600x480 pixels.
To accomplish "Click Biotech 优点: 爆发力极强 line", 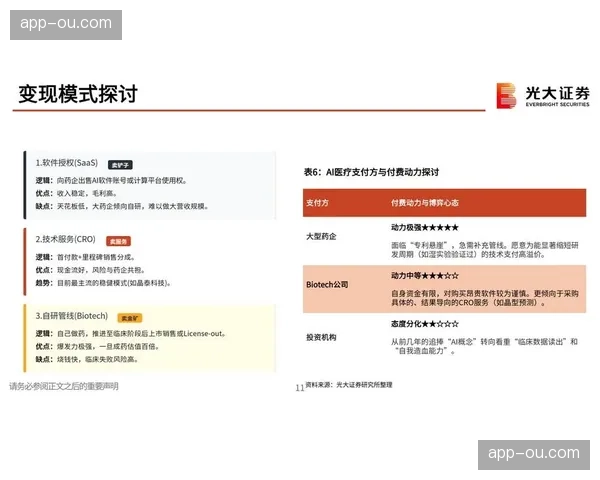I will coord(97,347).
